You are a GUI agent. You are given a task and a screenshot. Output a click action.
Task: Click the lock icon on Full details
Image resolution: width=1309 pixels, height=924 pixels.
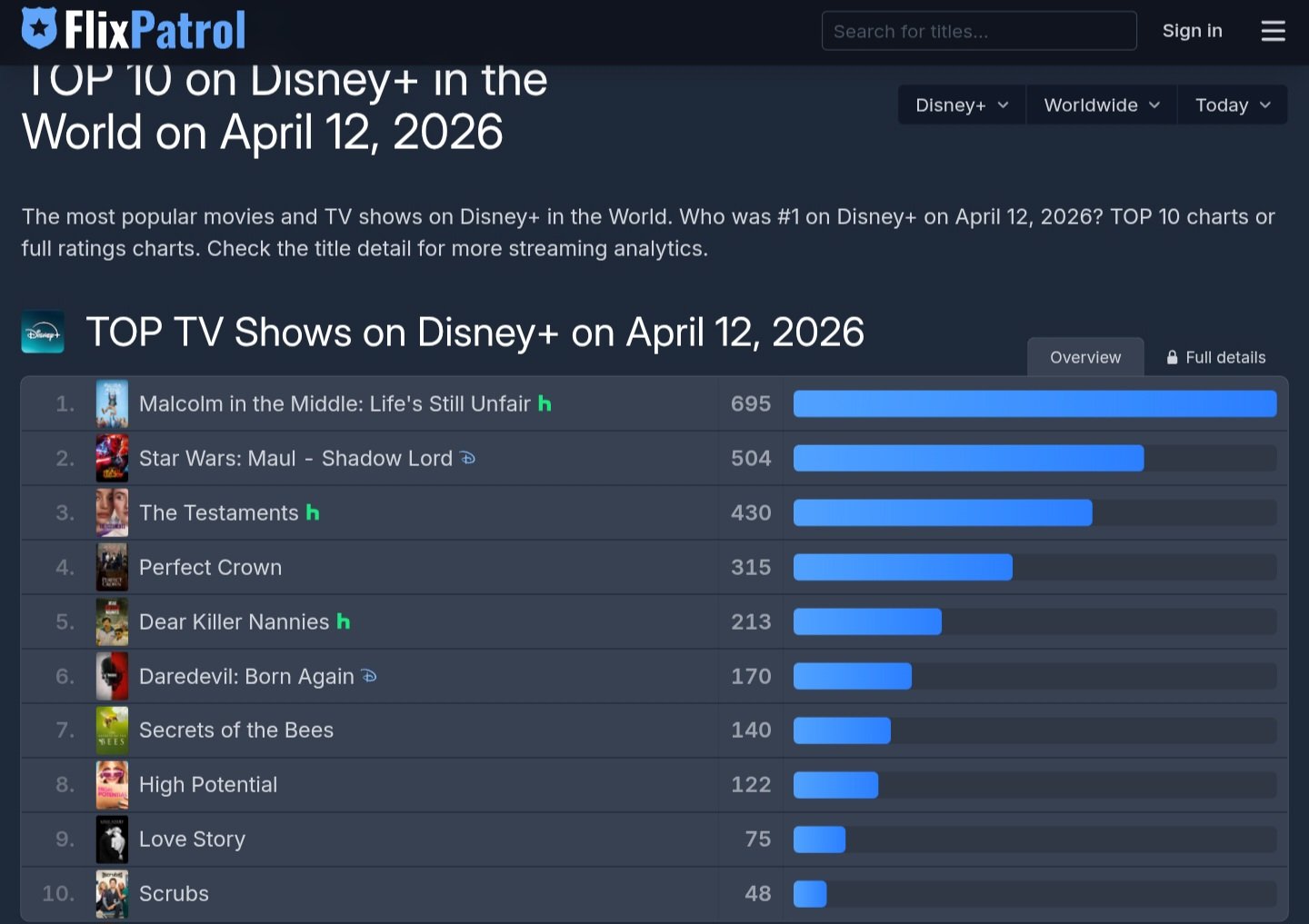[x=1173, y=357]
